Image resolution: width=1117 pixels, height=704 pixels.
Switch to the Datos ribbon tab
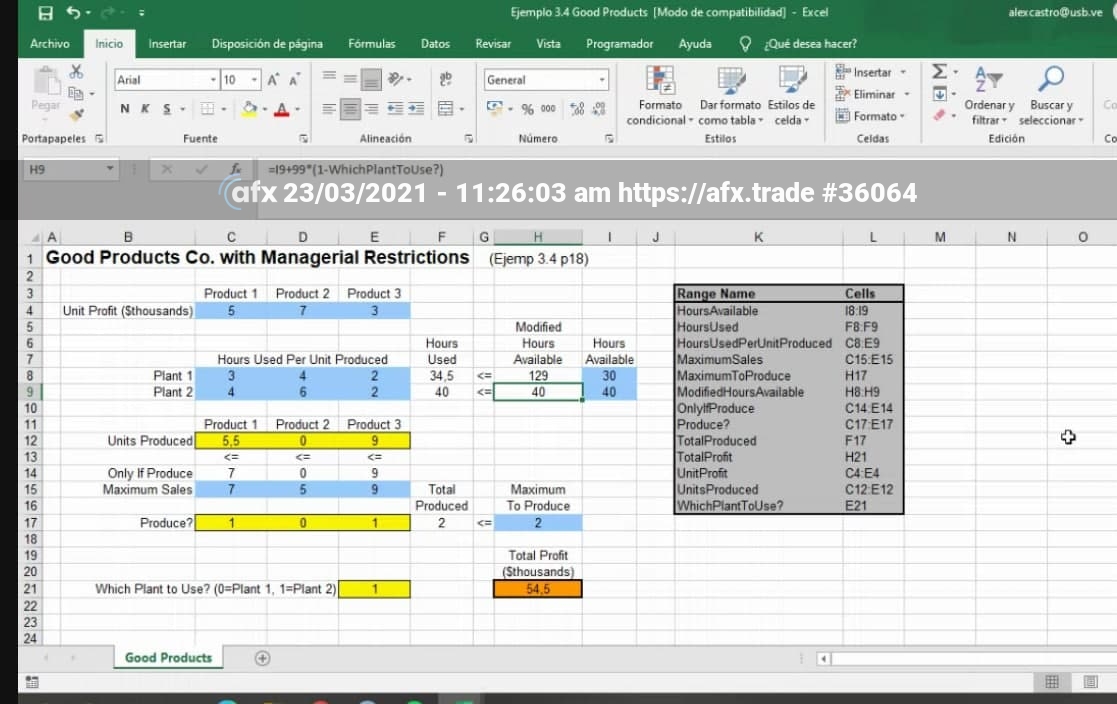(x=435, y=44)
